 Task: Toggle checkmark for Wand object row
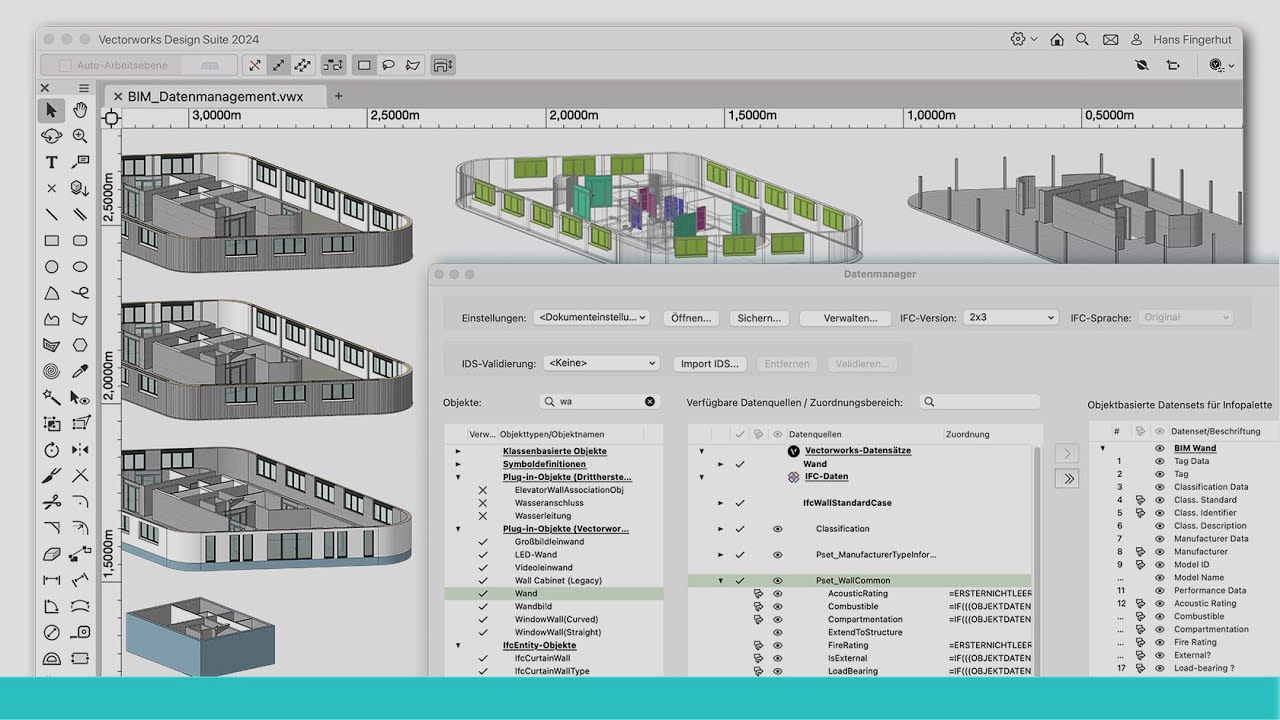pyautogui.click(x=483, y=593)
